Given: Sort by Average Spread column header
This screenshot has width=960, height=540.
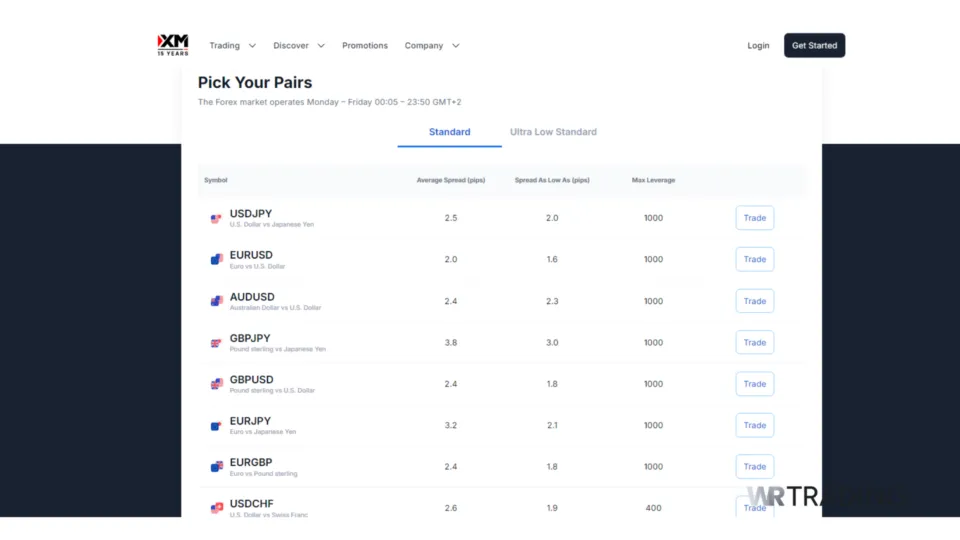Looking at the screenshot, I should point(450,180).
